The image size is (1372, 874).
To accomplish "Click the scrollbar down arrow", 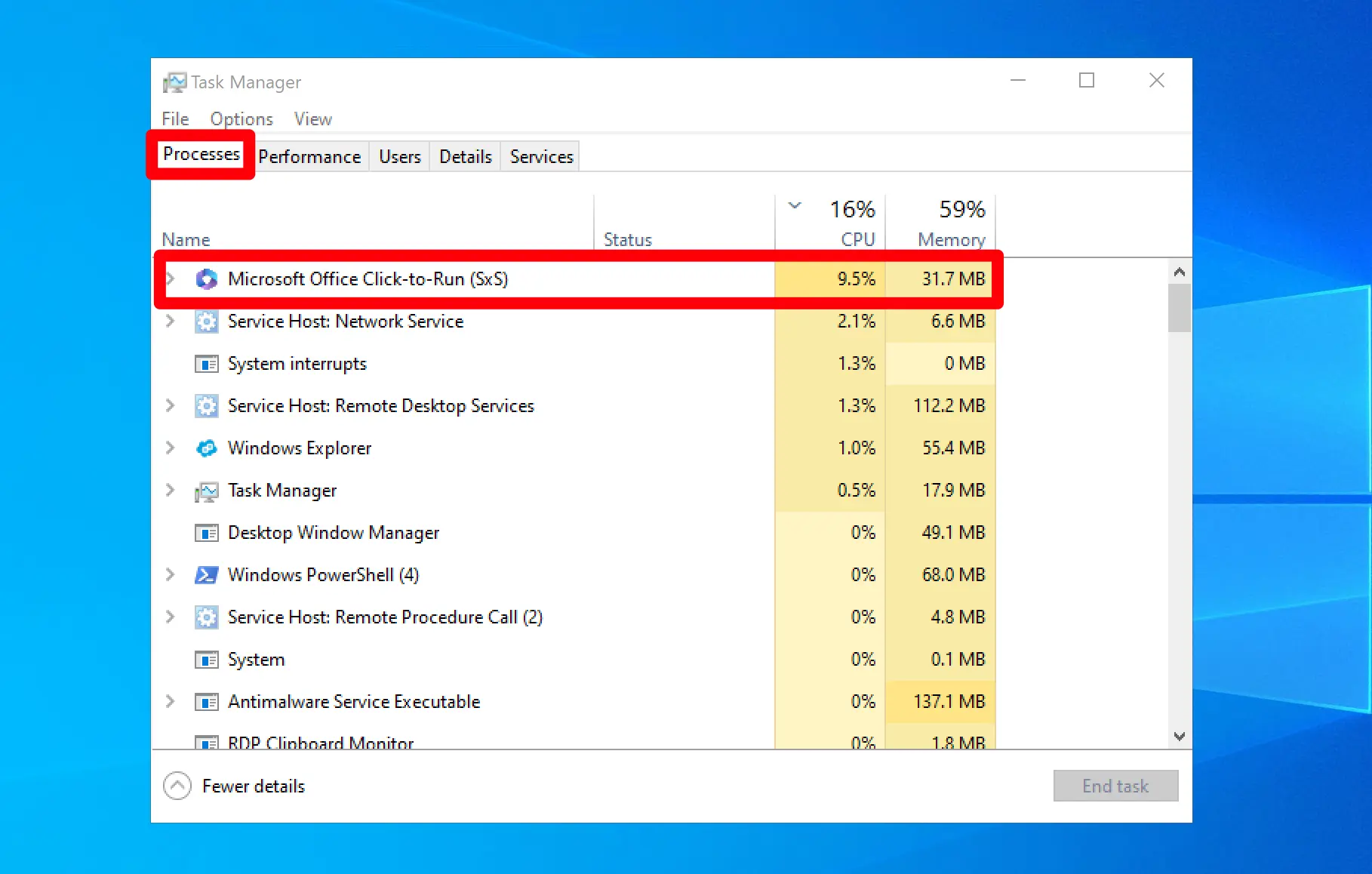I will click(1180, 736).
